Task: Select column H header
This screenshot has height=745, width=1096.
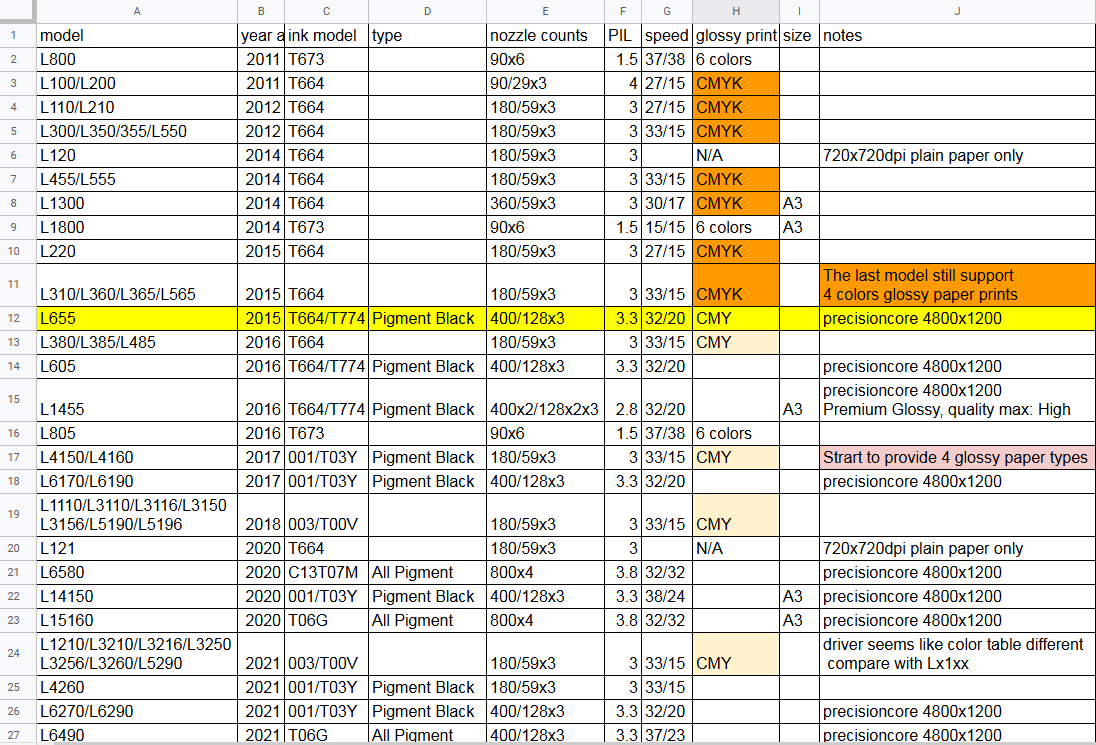Action: 735,11
